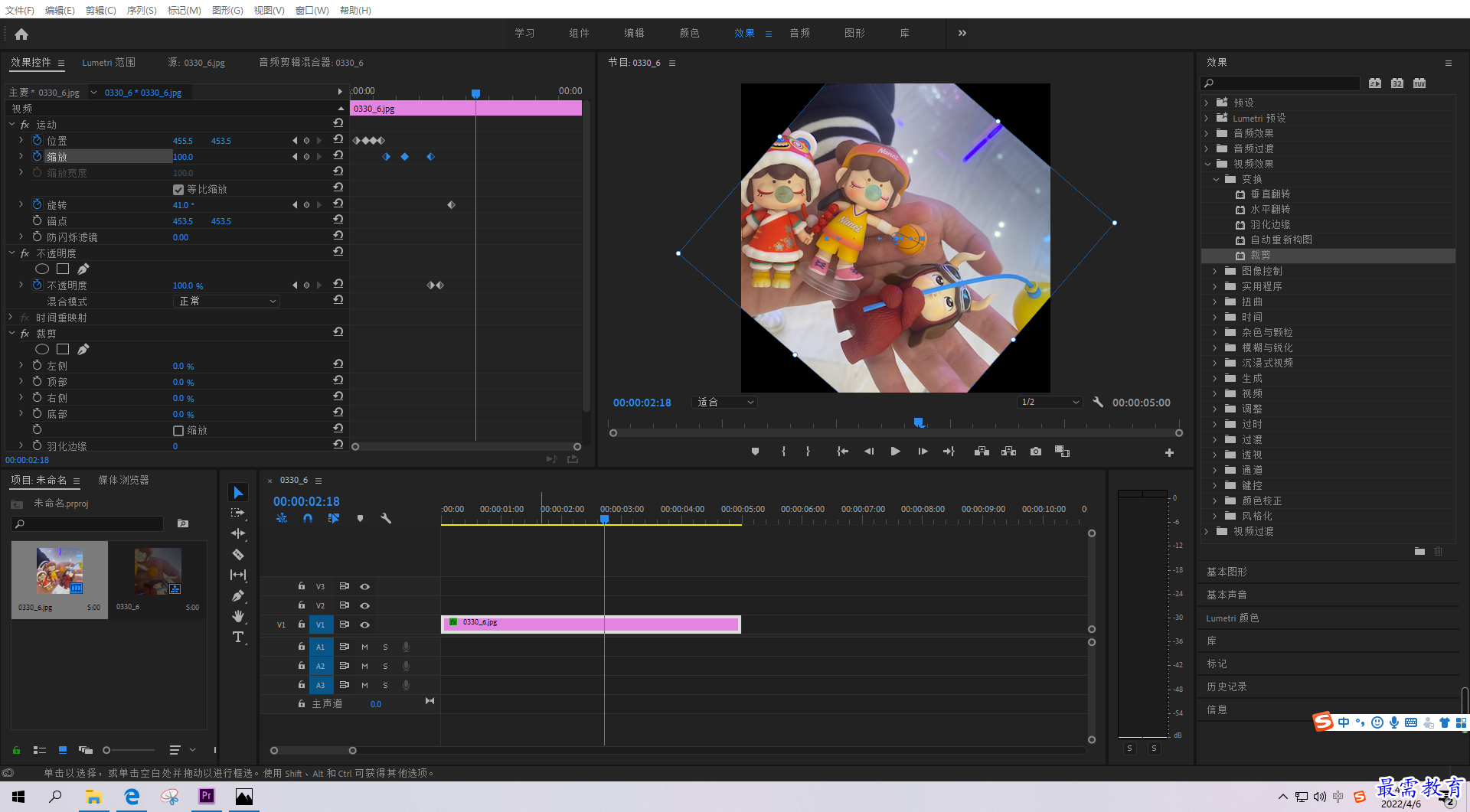Image resolution: width=1470 pixels, height=812 pixels.
Task: Expand the 图像控制 folder
Action: click(1216, 271)
